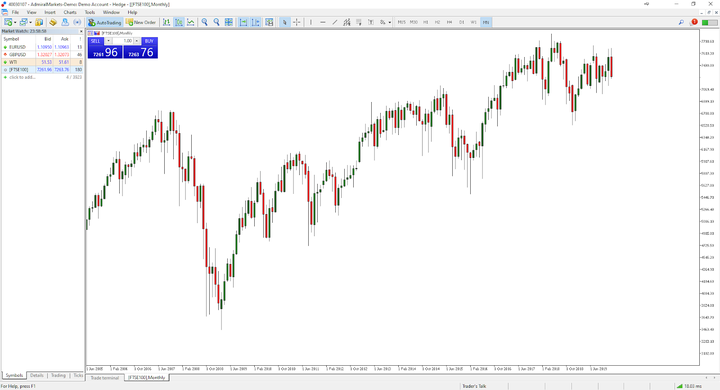Viewport: 720px width, 390px height.
Task: Select the crosshair tool
Action: pyautogui.click(x=297, y=22)
